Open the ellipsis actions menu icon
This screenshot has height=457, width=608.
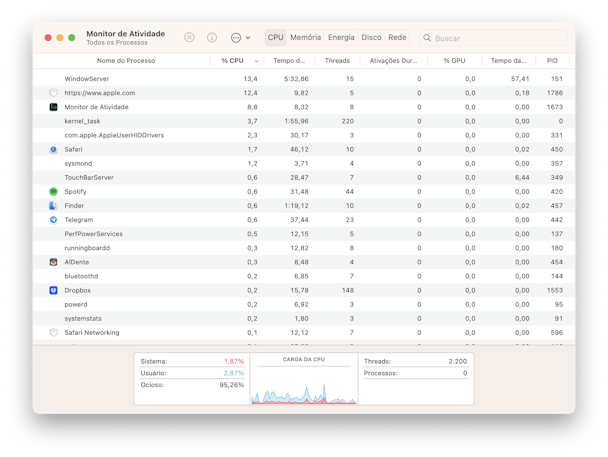tap(236, 38)
